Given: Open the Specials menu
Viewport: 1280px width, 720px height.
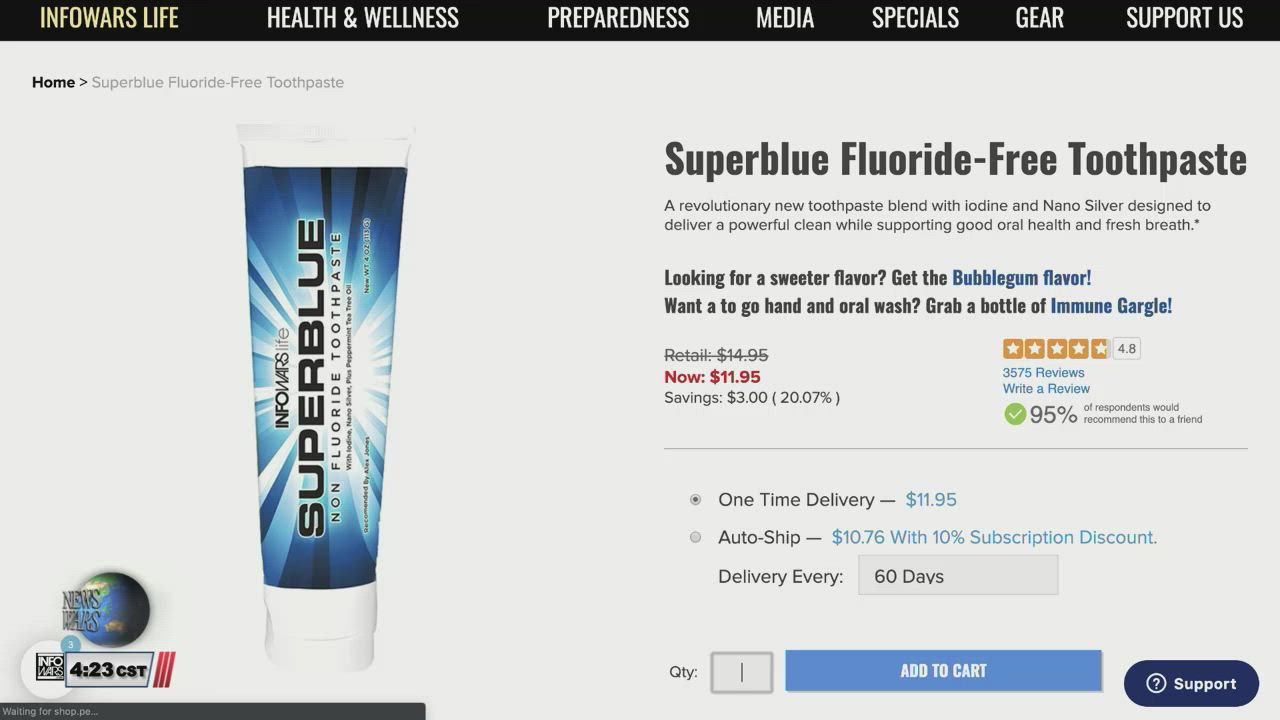Looking at the screenshot, I should coord(915,18).
